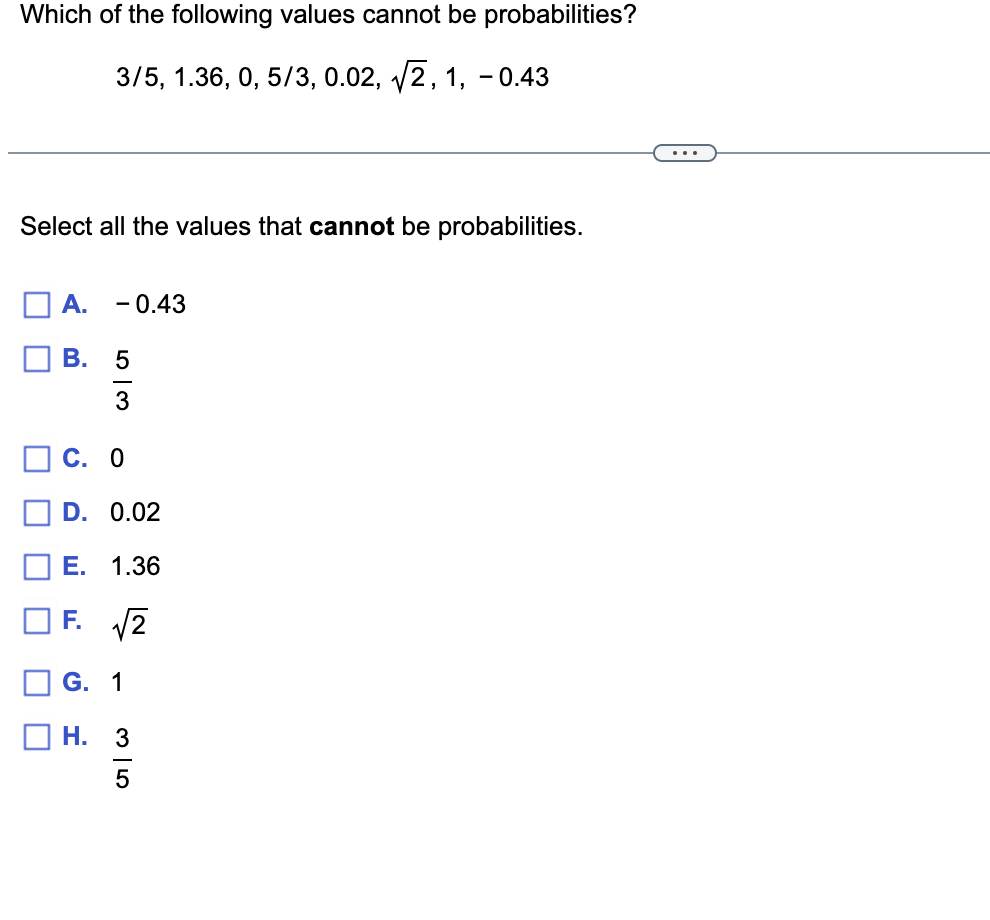Select the letter H label
Viewport: 990px width, 920px height.
pos(71,736)
